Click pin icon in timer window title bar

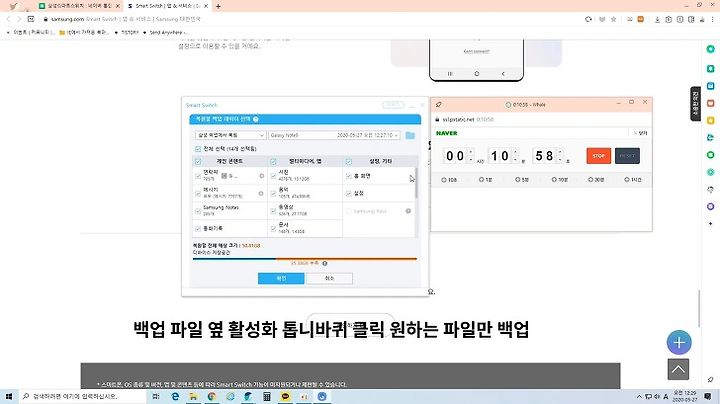(439, 105)
